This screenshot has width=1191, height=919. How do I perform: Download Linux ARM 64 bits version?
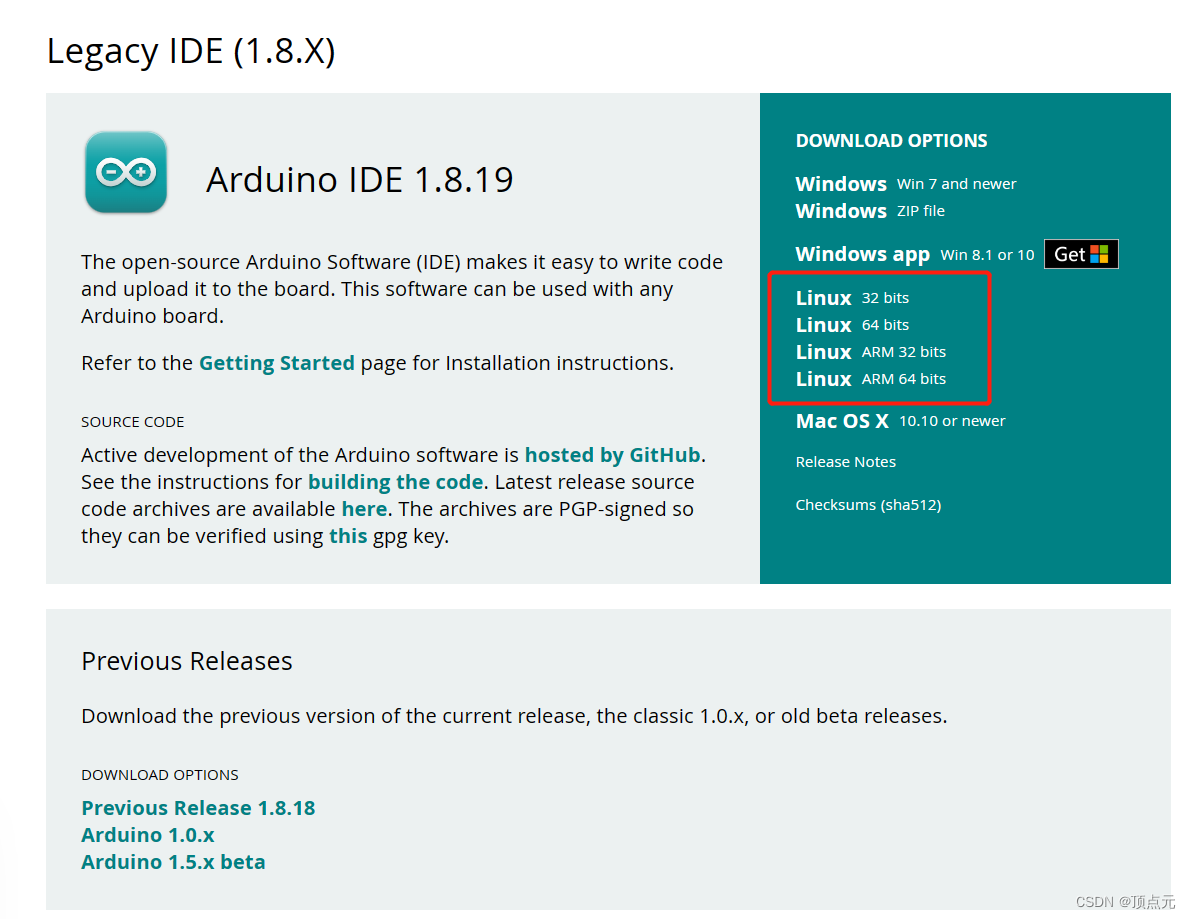[870, 379]
